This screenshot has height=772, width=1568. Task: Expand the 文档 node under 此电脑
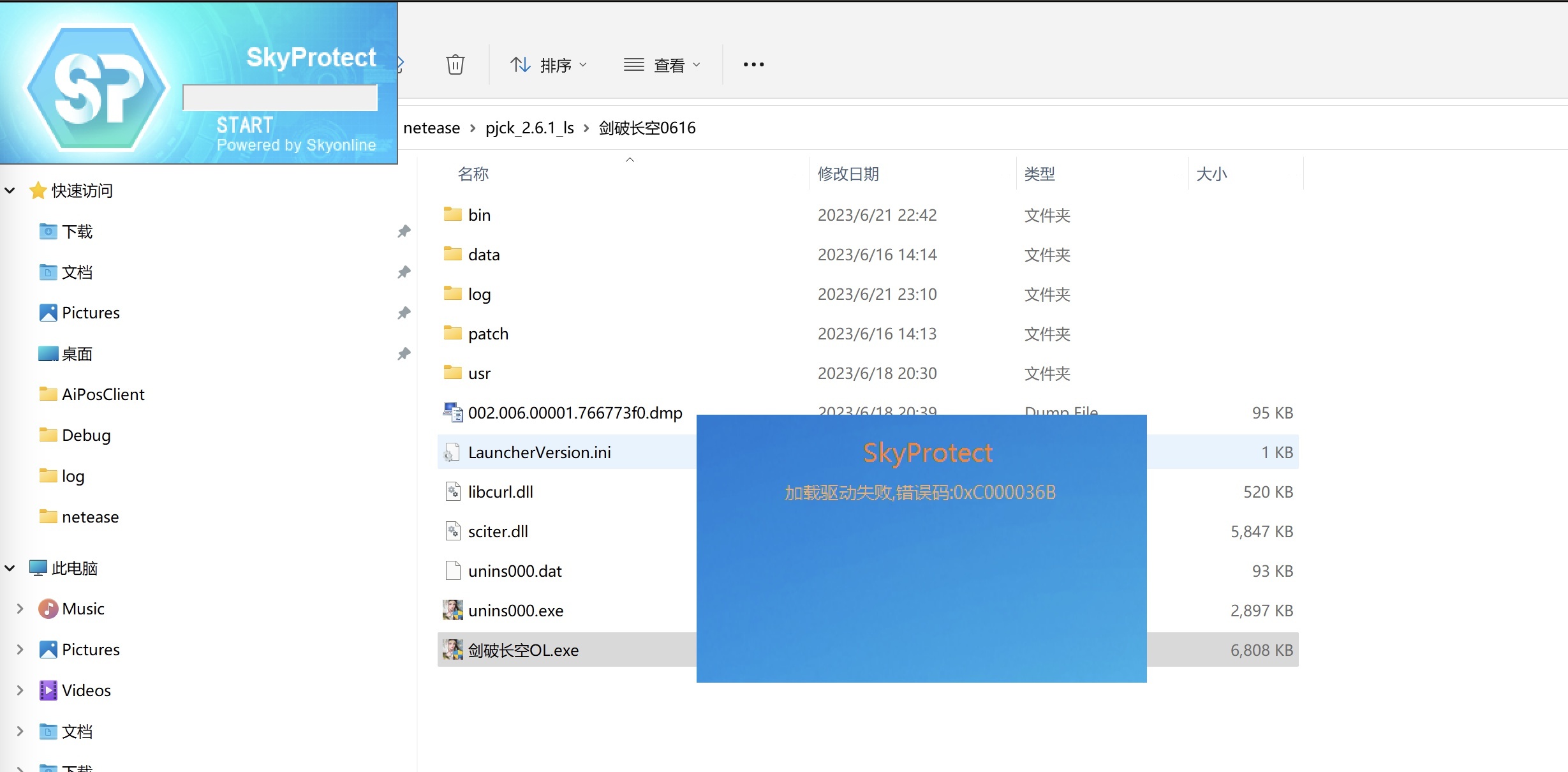(20, 731)
